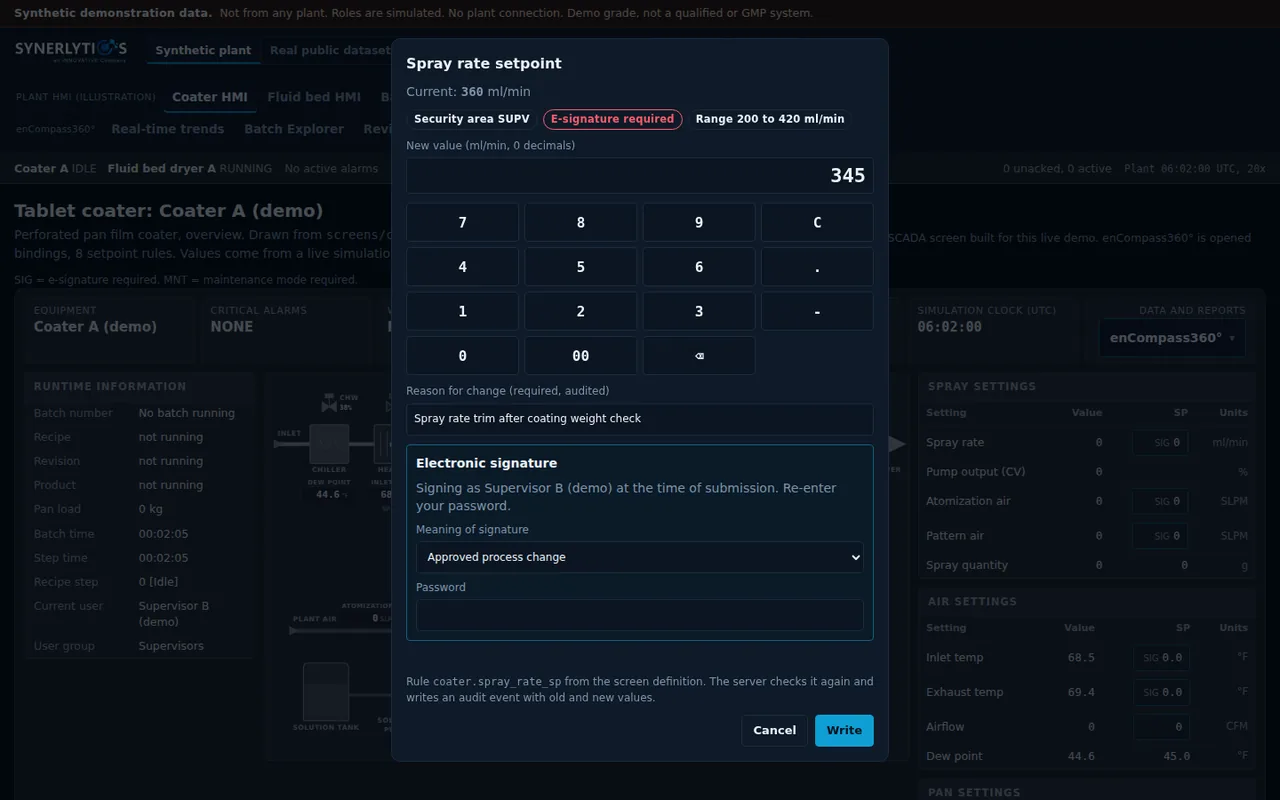Open the Real-time trends view
The height and width of the screenshot is (800, 1280).
(168, 129)
